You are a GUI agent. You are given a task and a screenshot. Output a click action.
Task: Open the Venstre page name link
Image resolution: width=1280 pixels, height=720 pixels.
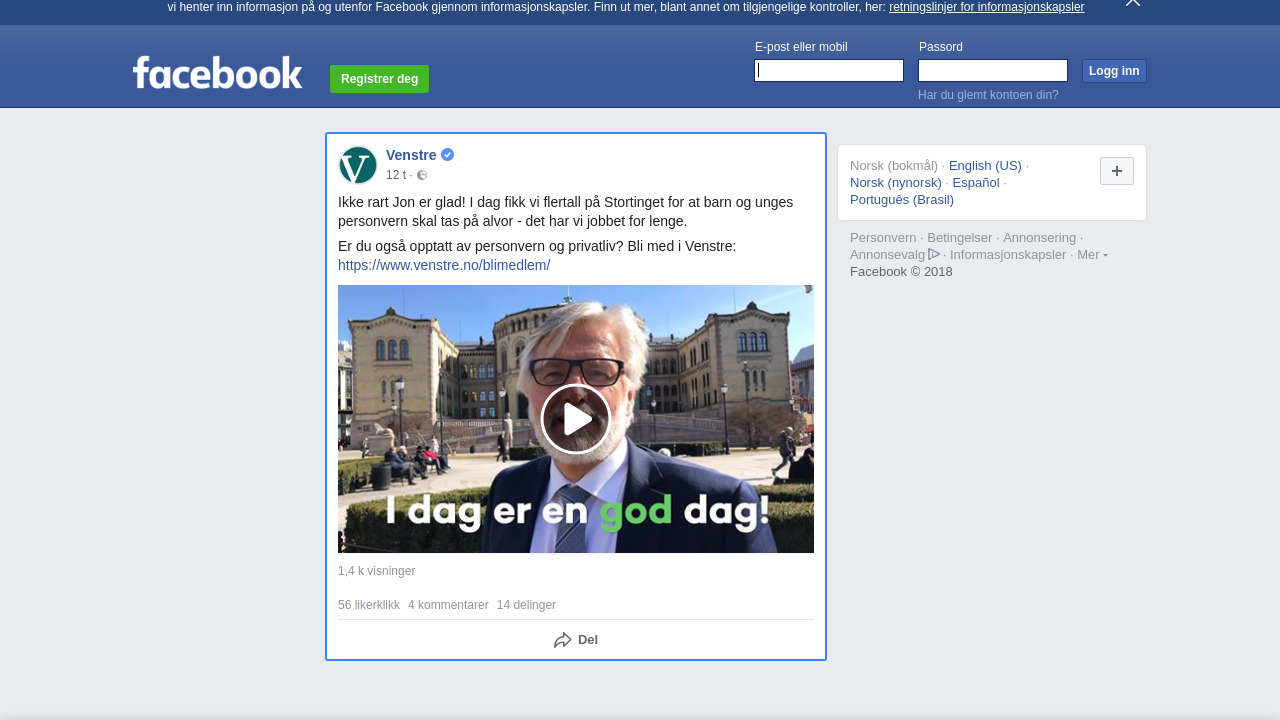click(x=411, y=155)
